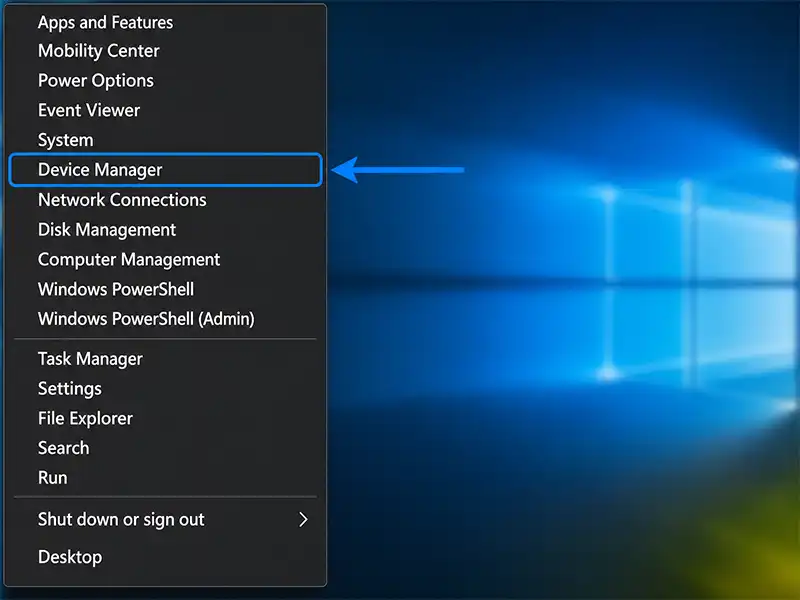Expand the Shut down submenu chevron
This screenshot has height=600, width=800.
click(x=303, y=519)
